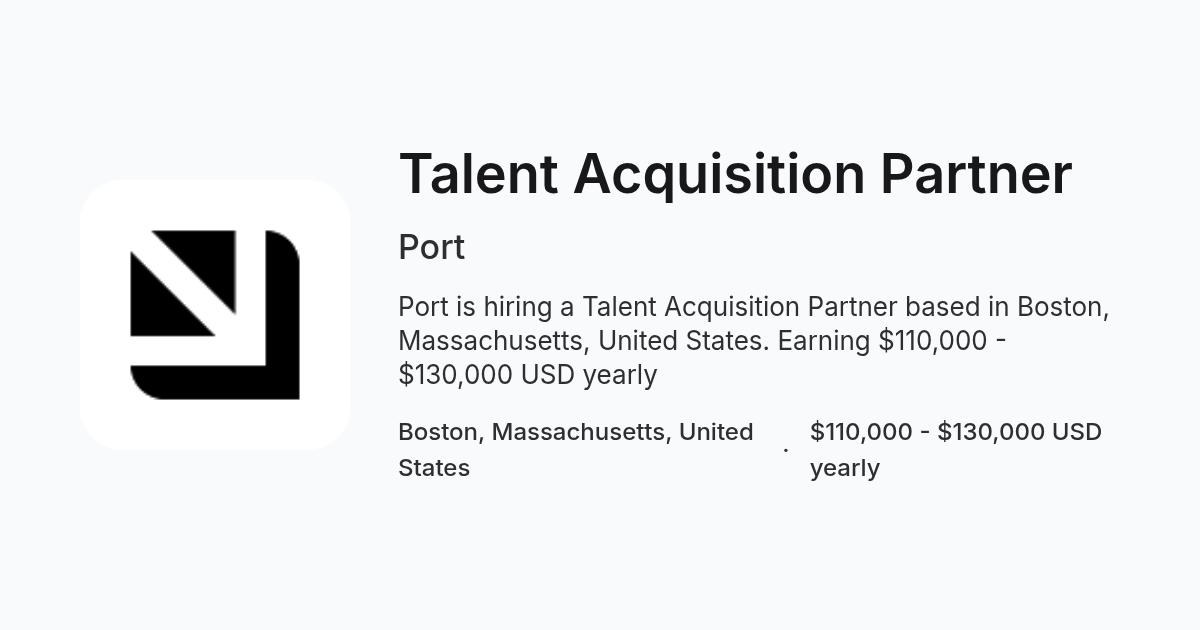Click the word Partner in the heading

976,173
